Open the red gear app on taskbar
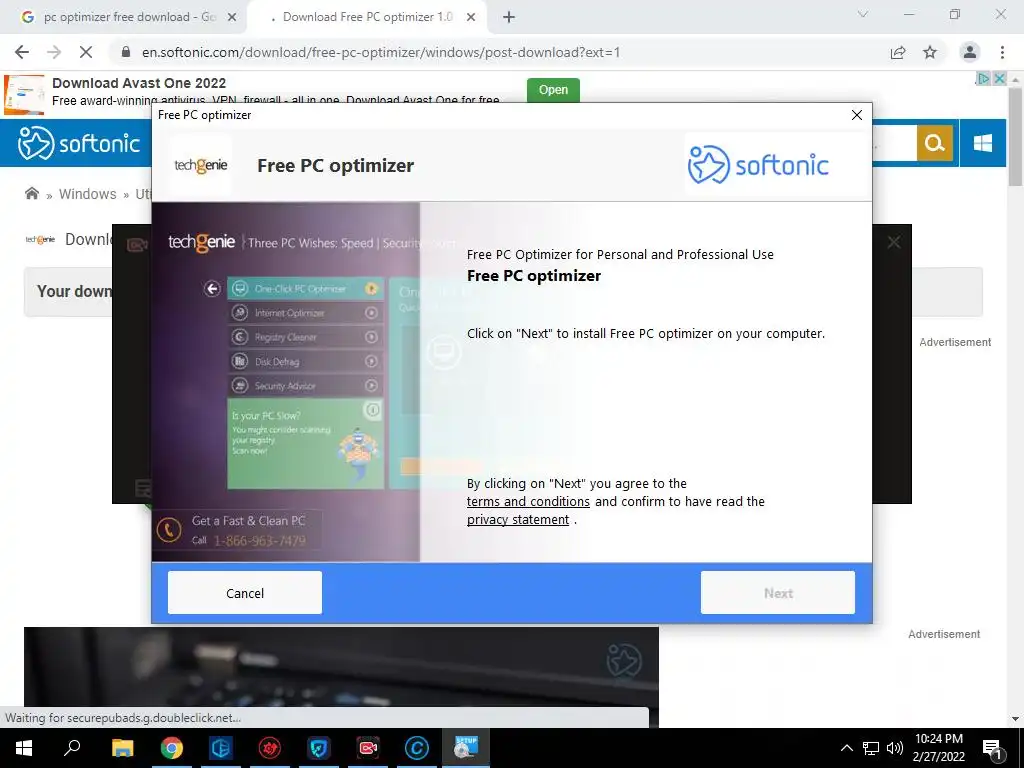1024x768 pixels. (270, 748)
